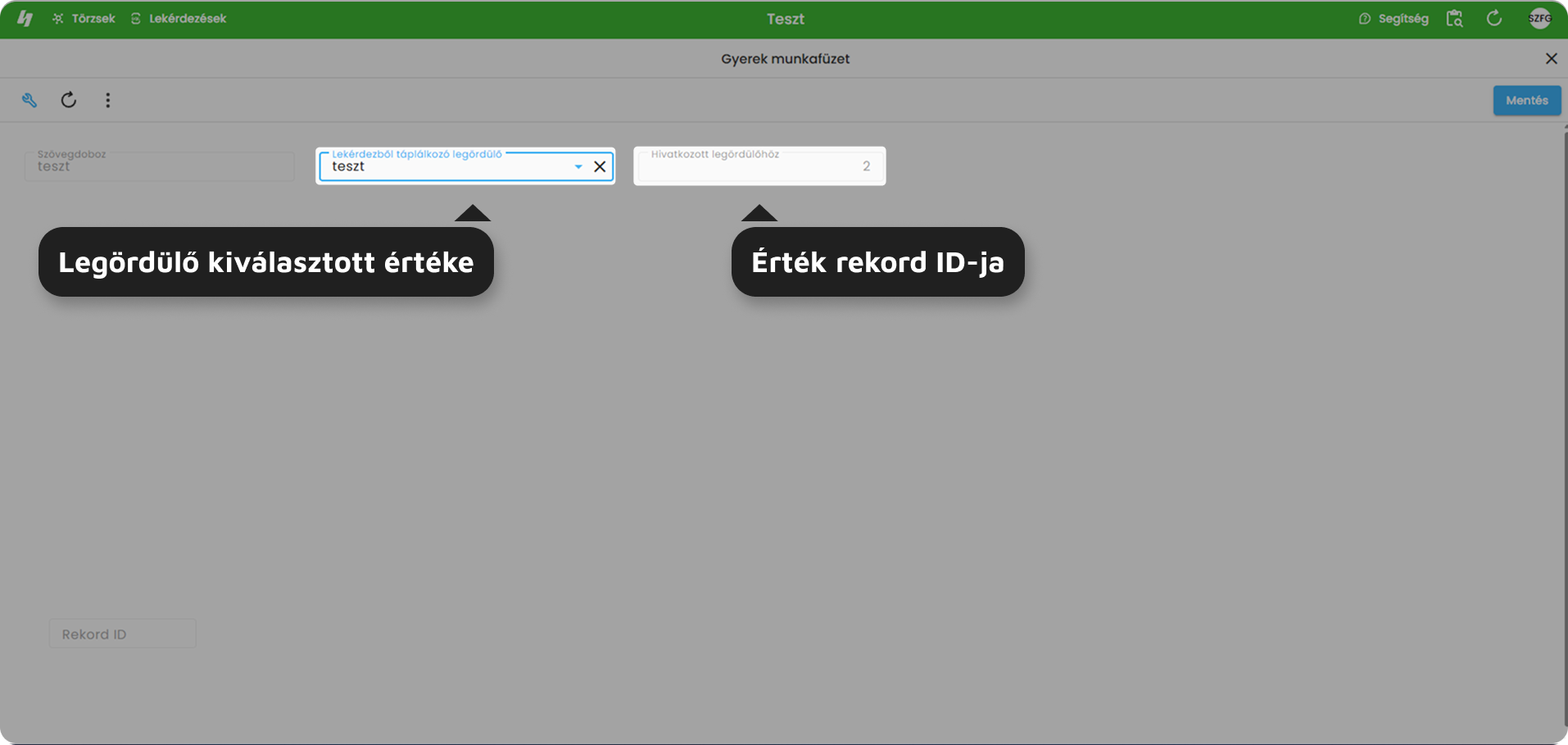Close the Gyerek munkafüzet panel

[1551, 58]
